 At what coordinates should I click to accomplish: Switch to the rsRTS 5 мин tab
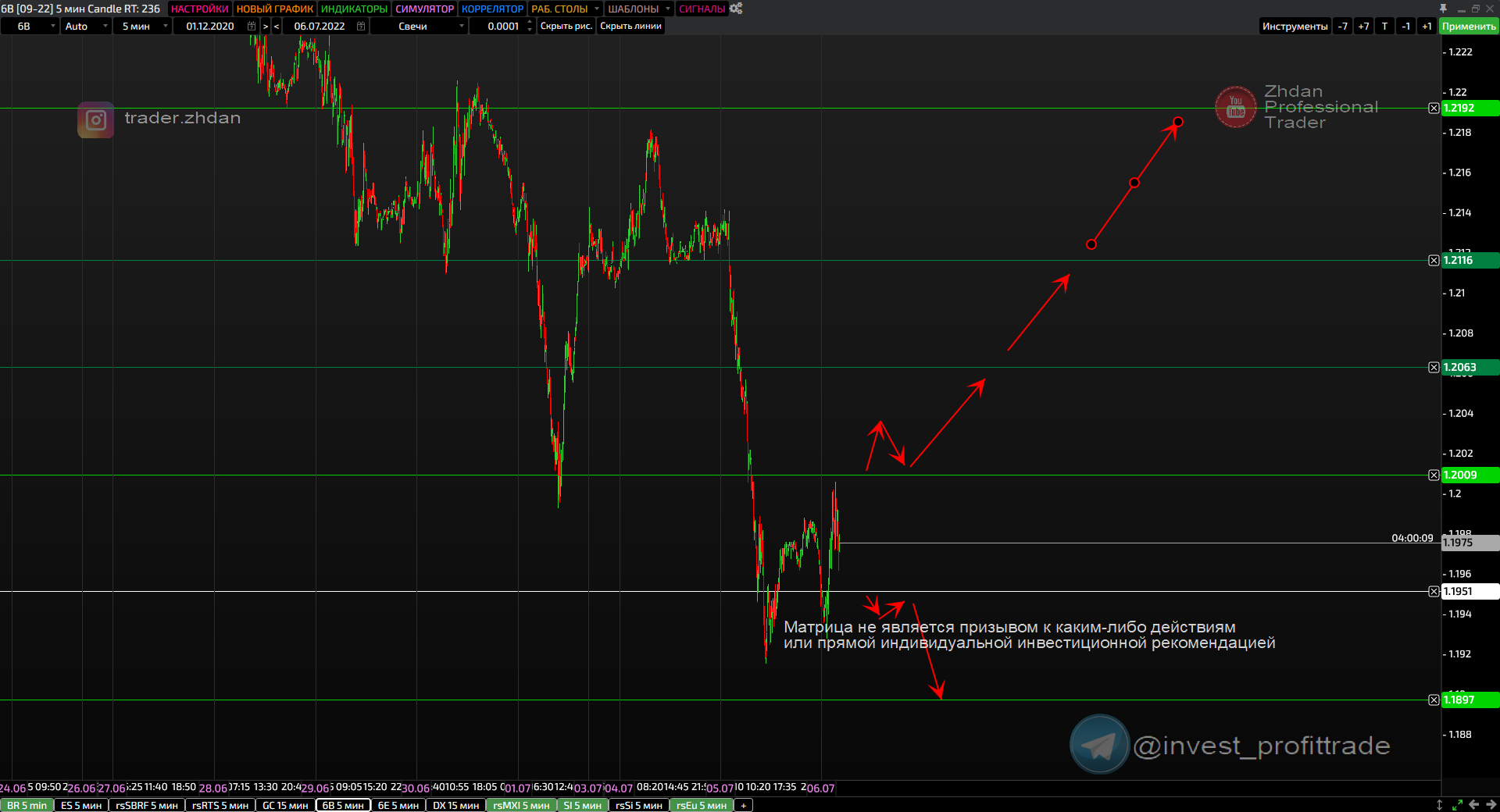tap(220, 805)
